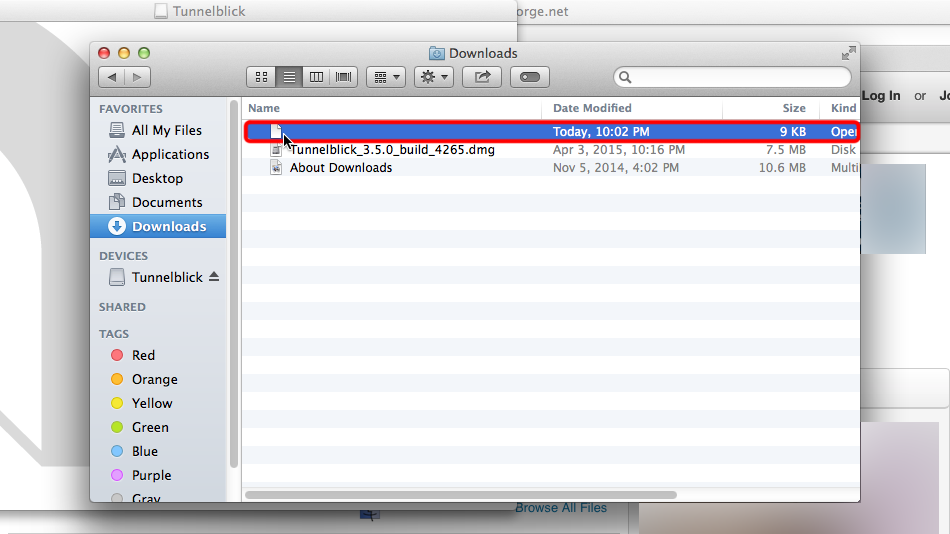The height and width of the screenshot is (534, 950).
Task: Toggle full screen with the top-right arrows
Action: click(848, 53)
